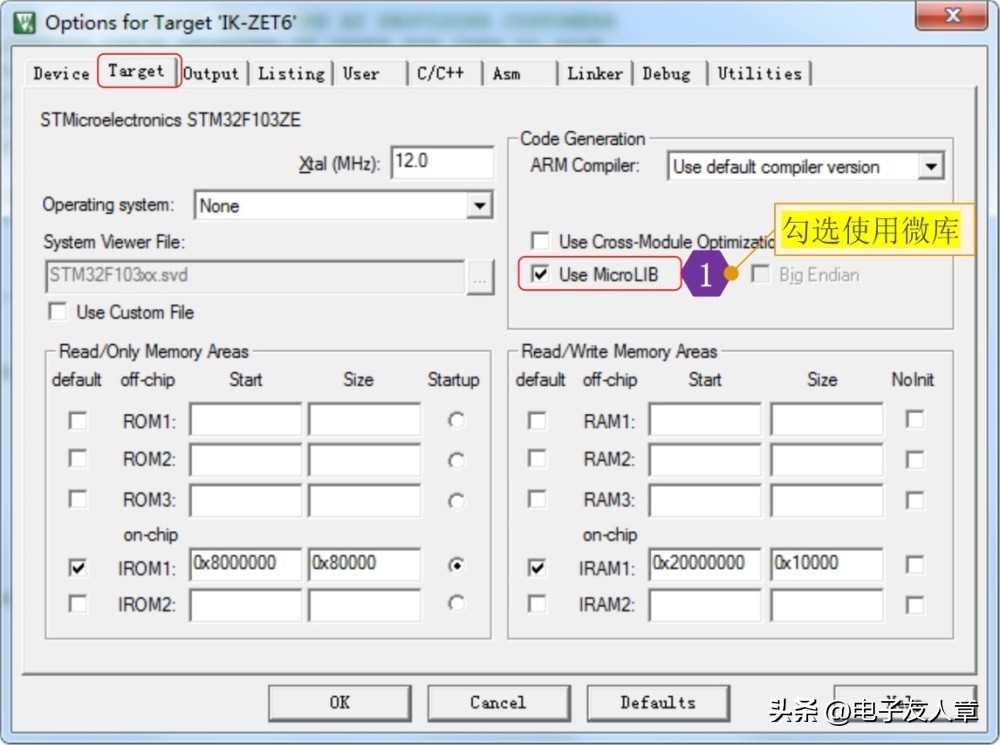
Task: Enable NoInit for IRAM2
Action: point(915,605)
